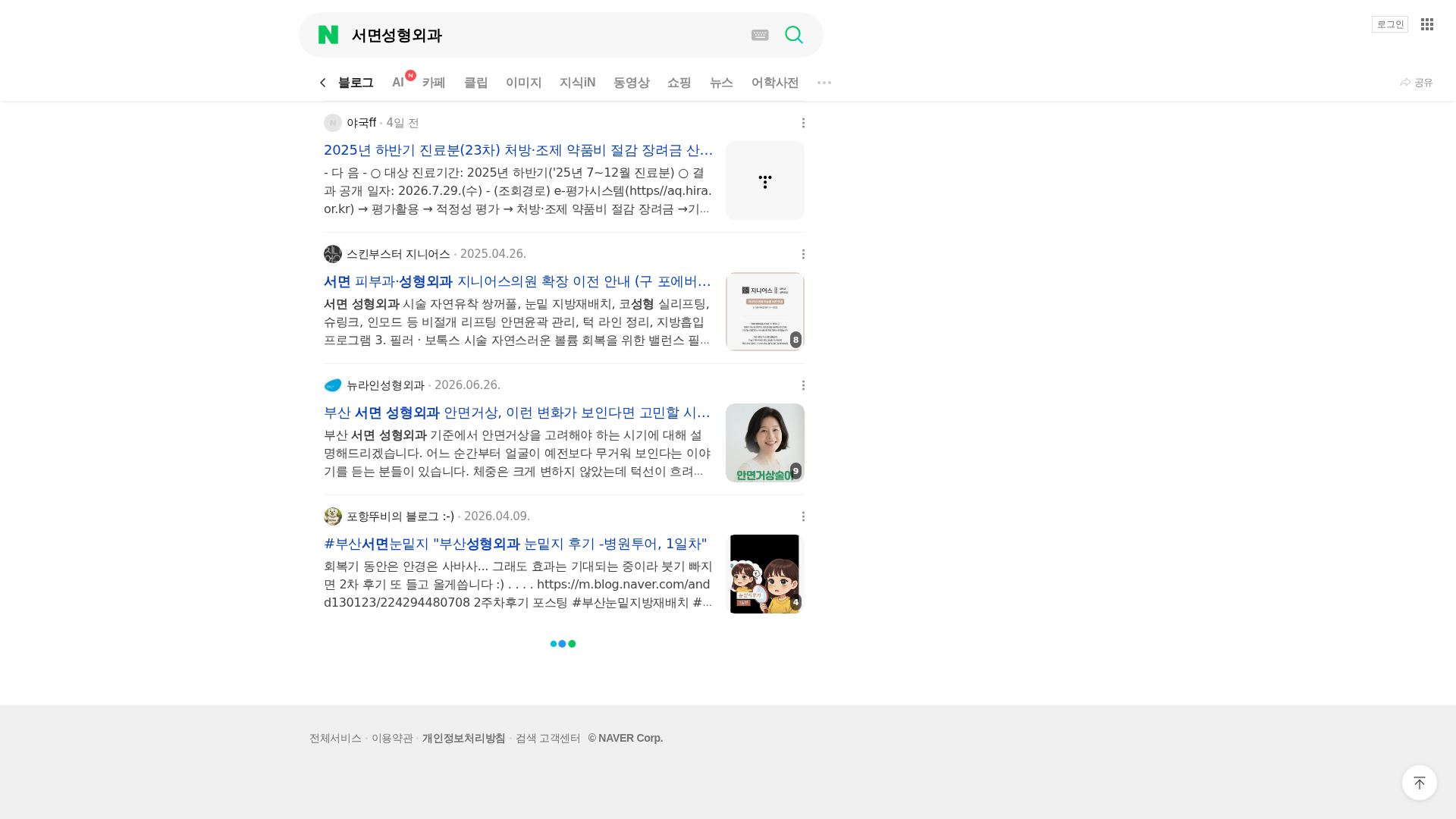1456x819 pixels.
Task: Click the 스킨부스터 지니어스 blog name
Action: 399,254
